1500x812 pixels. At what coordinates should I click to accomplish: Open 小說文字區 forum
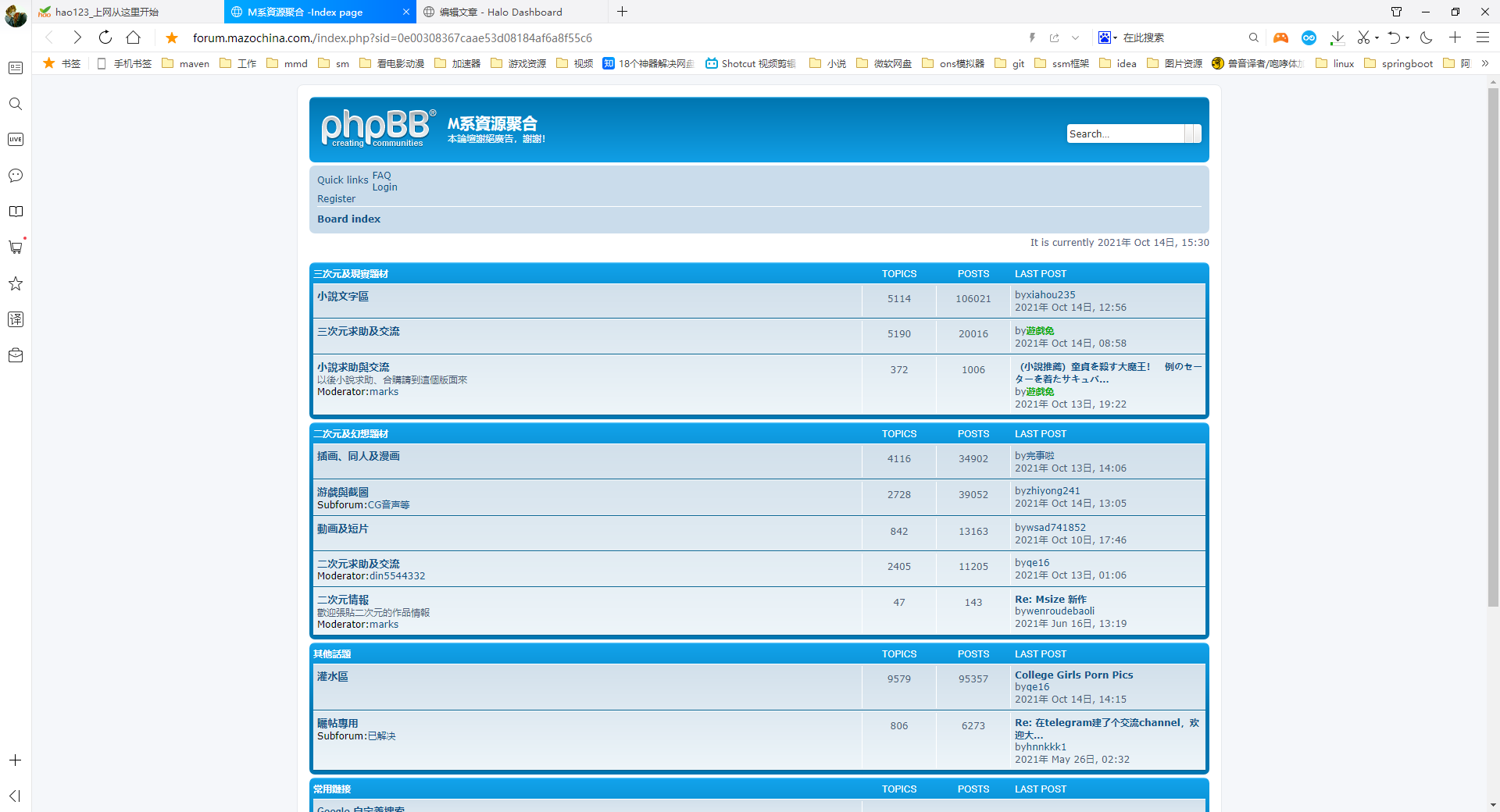pyautogui.click(x=342, y=297)
